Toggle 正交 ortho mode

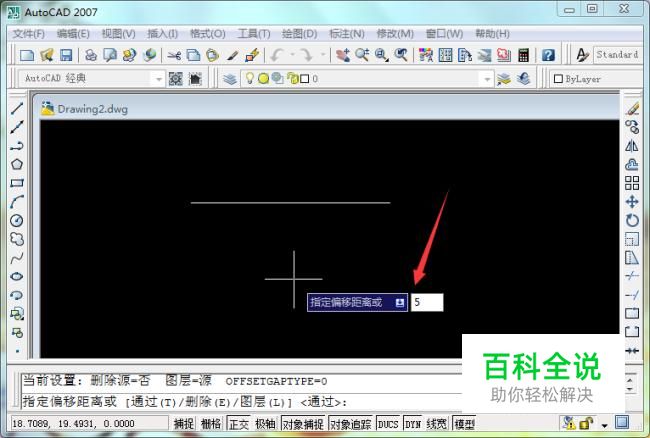point(239,423)
